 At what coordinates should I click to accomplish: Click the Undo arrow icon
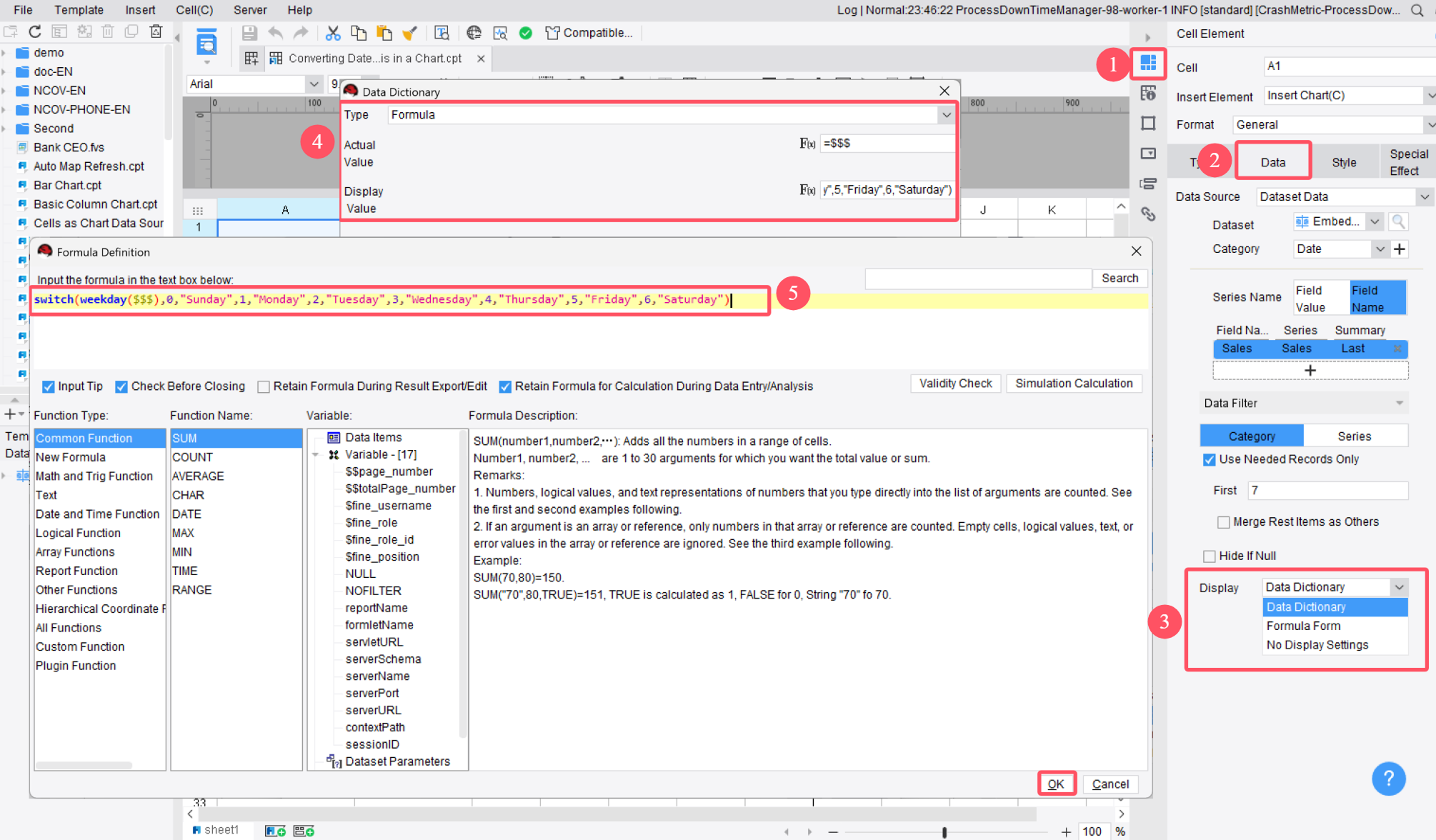(276, 33)
